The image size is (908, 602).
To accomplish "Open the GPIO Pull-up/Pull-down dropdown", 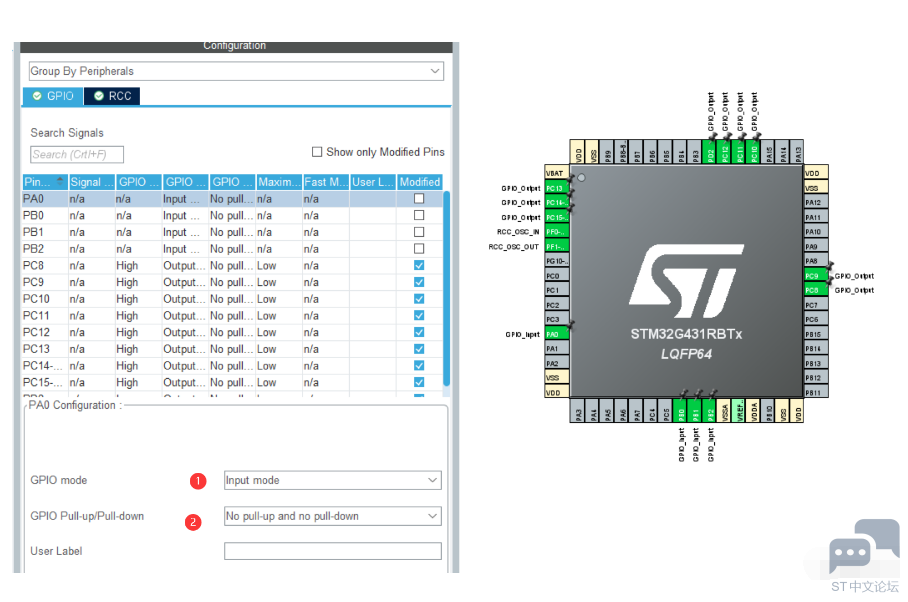I will [x=332, y=516].
